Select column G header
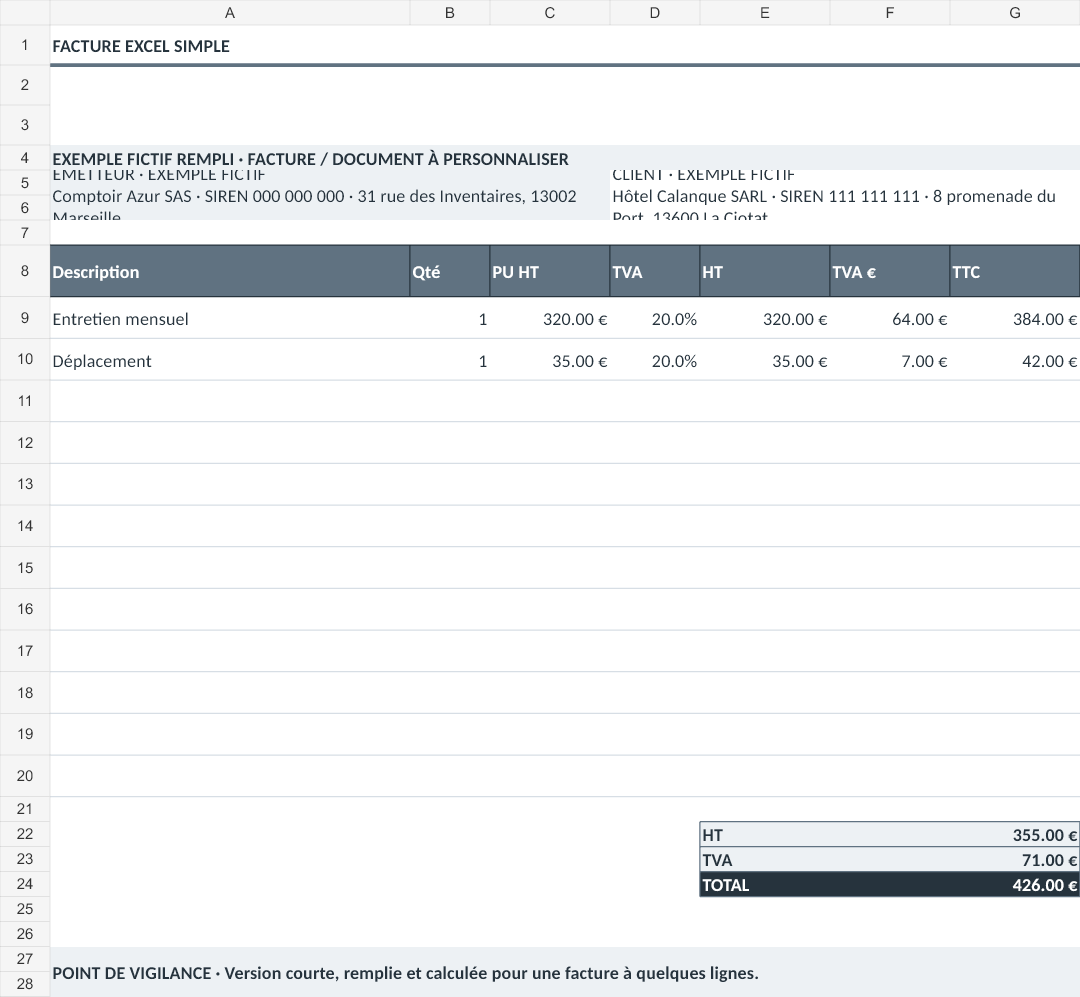1080x997 pixels. tap(1015, 12)
